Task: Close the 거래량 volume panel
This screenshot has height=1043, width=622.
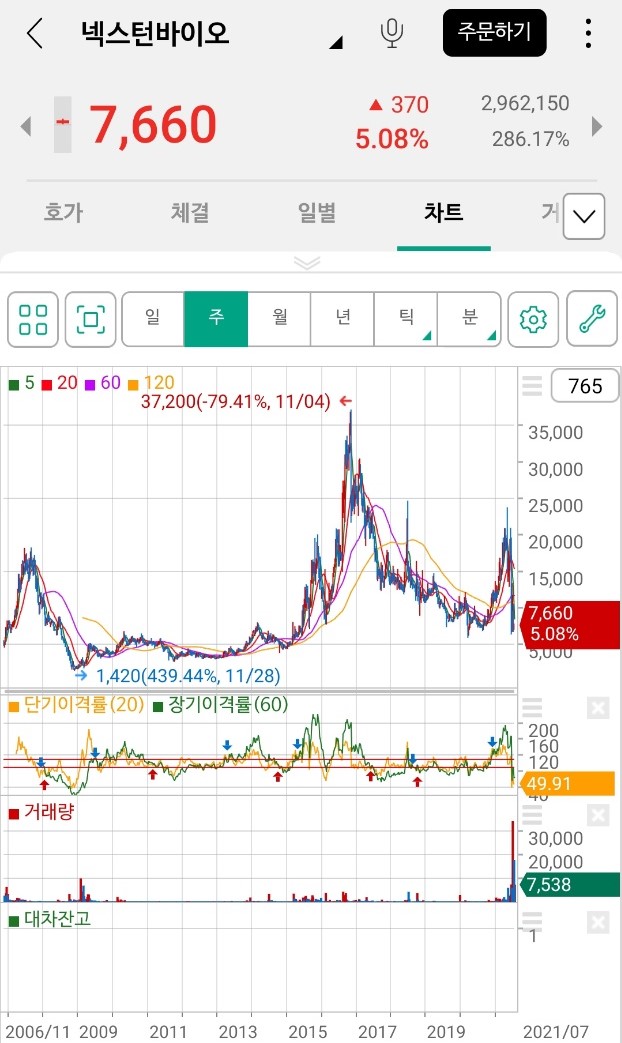Action: 598,815
